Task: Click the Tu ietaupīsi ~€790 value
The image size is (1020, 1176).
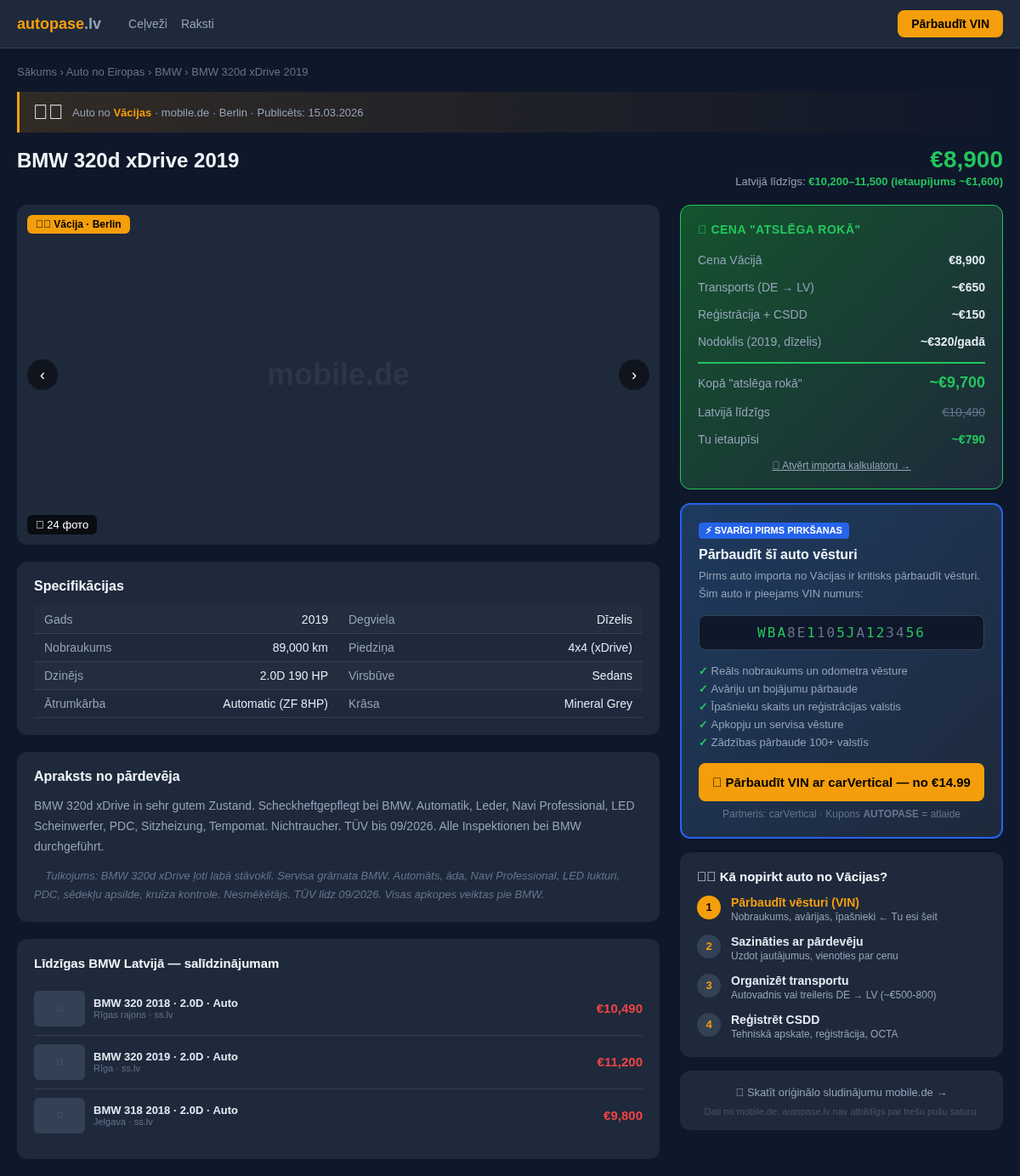Action: [968, 439]
